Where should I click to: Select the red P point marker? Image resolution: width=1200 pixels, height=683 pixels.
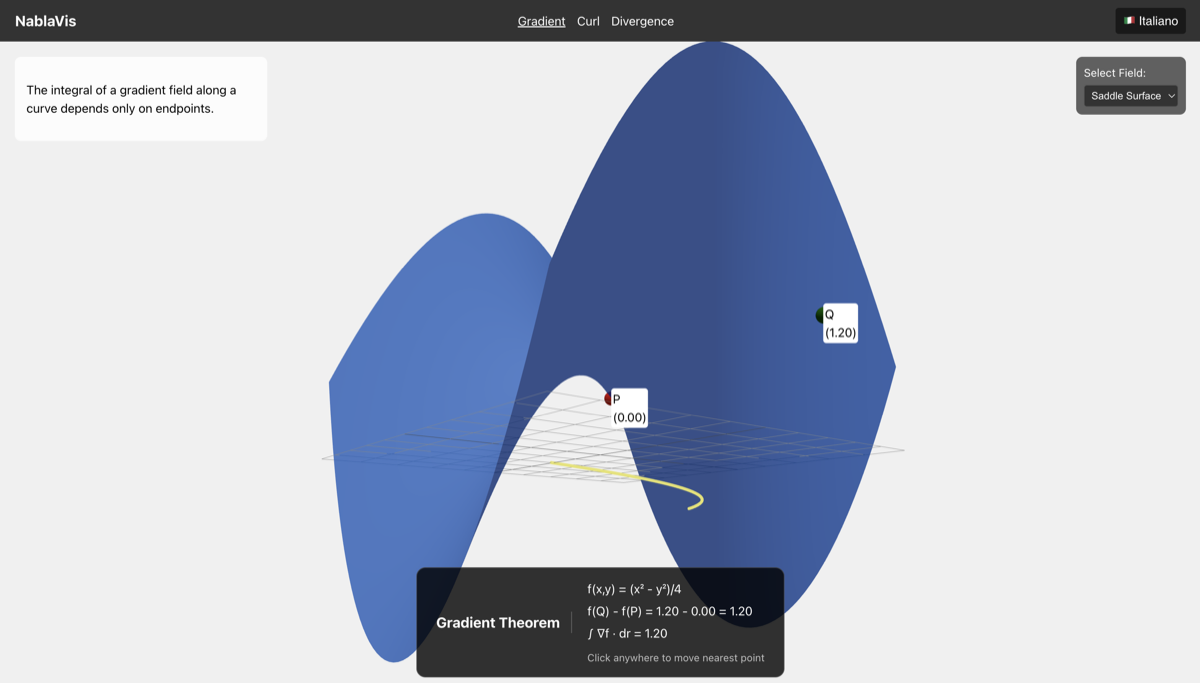pyautogui.click(x=610, y=399)
